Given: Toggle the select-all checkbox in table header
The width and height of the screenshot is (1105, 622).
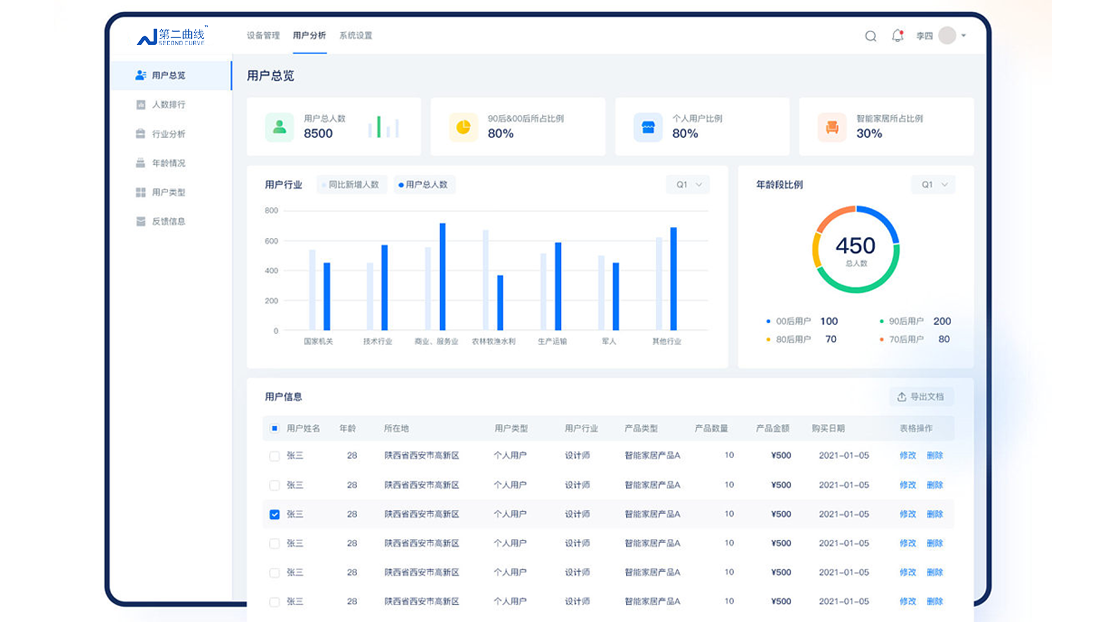Looking at the screenshot, I should point(275,429).
